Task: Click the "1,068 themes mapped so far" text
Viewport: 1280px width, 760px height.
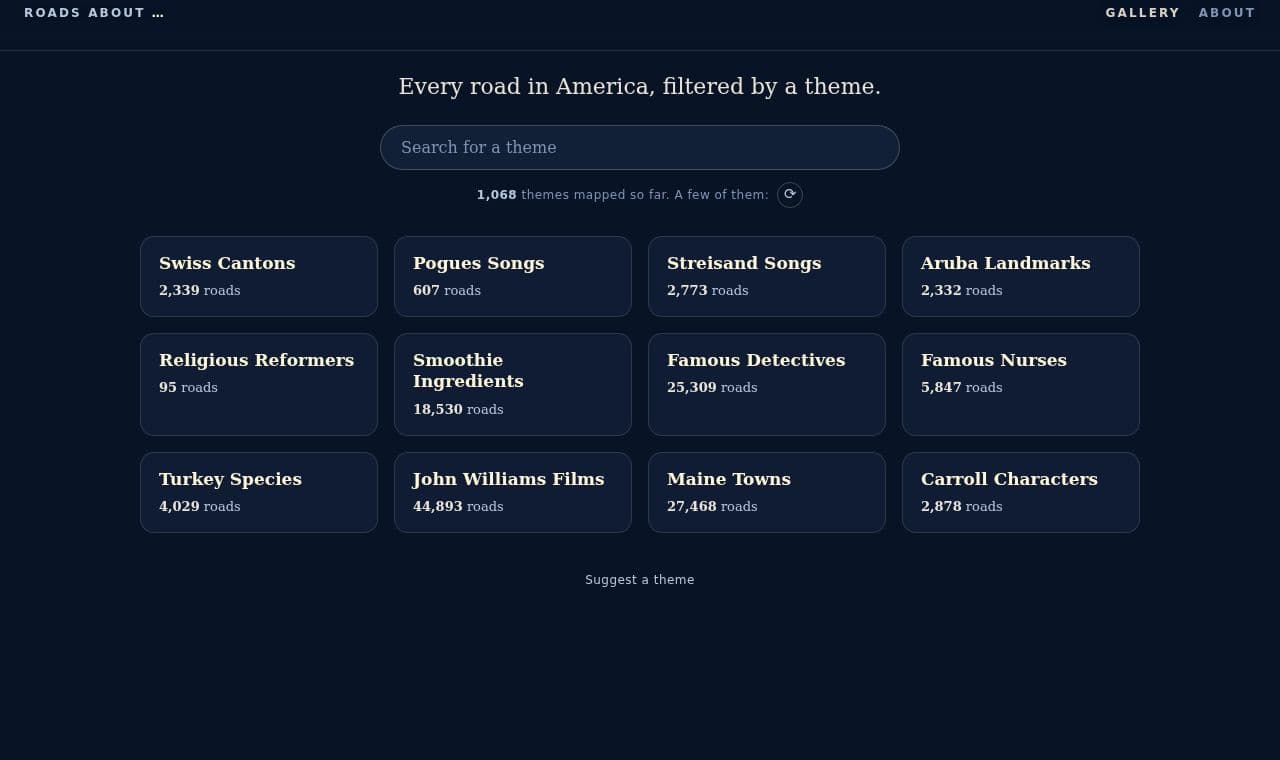Action: point(573,195)
